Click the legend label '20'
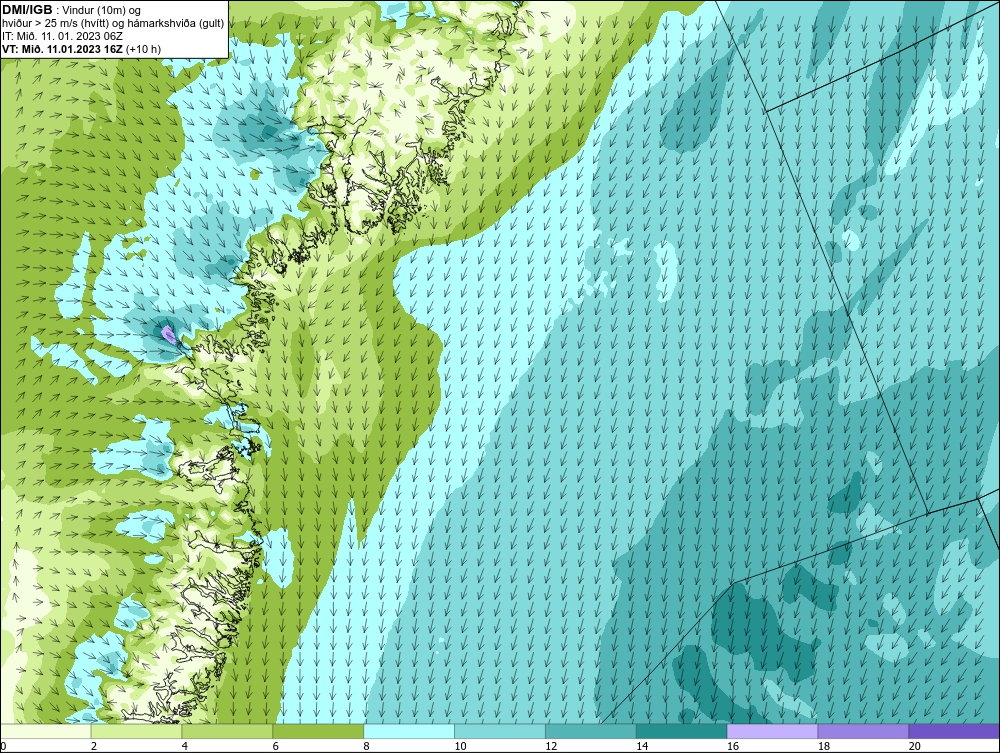This screenshot has width=1000, height=753. (915, 746)
